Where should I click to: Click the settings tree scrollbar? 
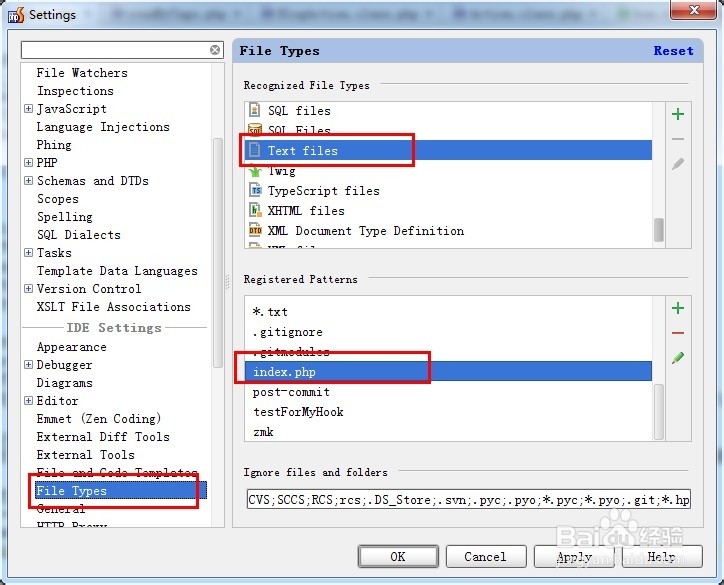[x=218, y=253]
